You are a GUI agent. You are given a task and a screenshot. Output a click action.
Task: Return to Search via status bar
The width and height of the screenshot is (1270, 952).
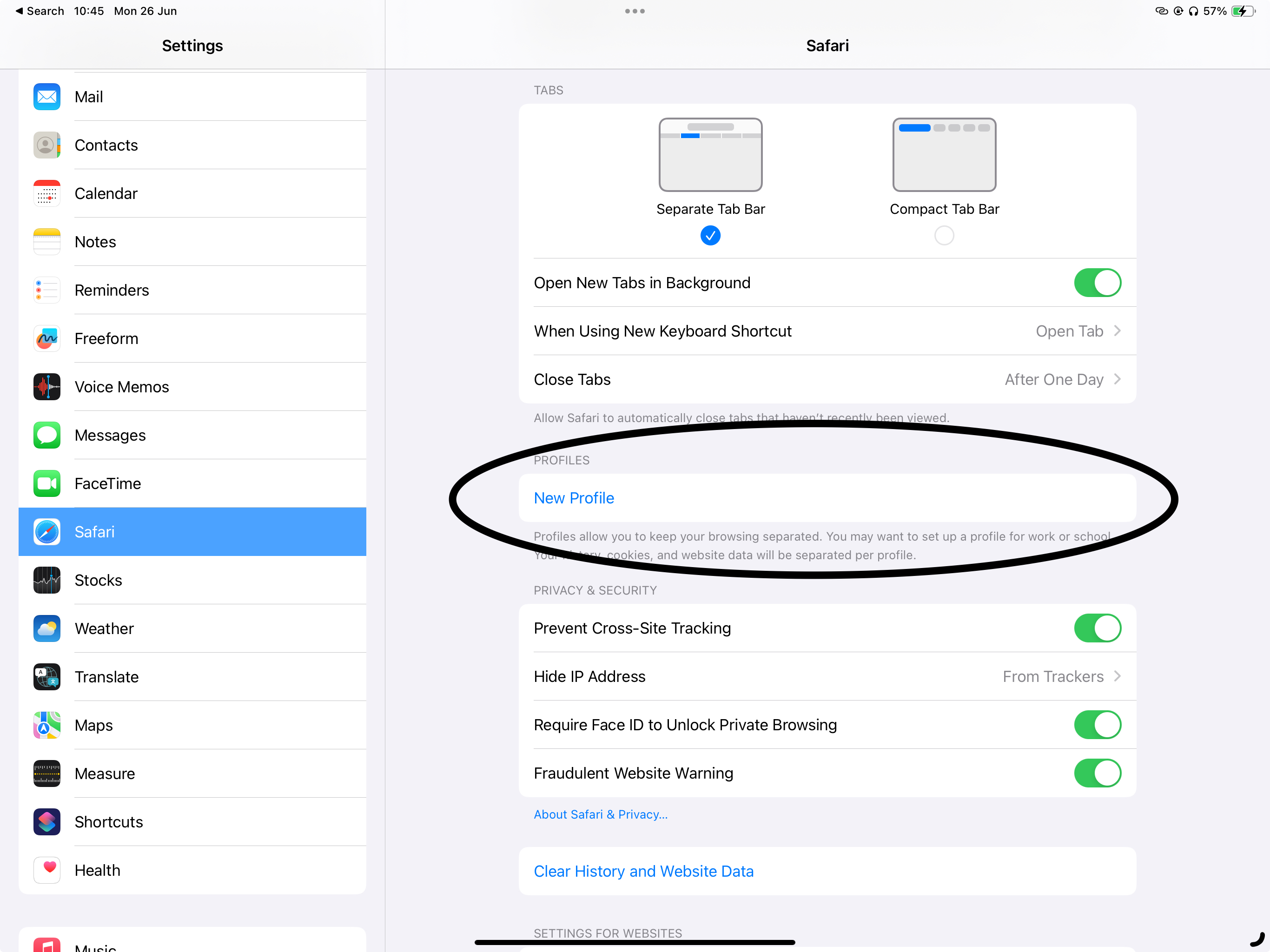pyautogui.click(x=40, y=11)
